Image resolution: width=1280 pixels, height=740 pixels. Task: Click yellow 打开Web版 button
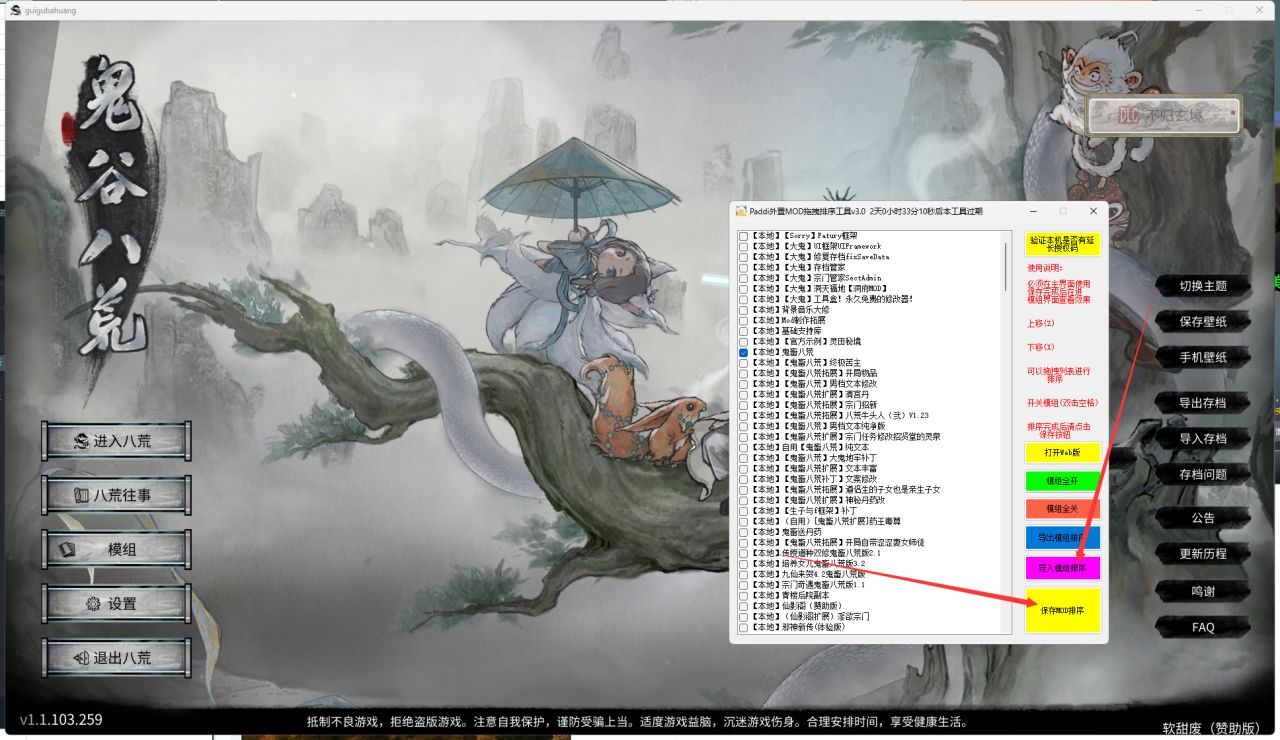(x=1062, y=452)
